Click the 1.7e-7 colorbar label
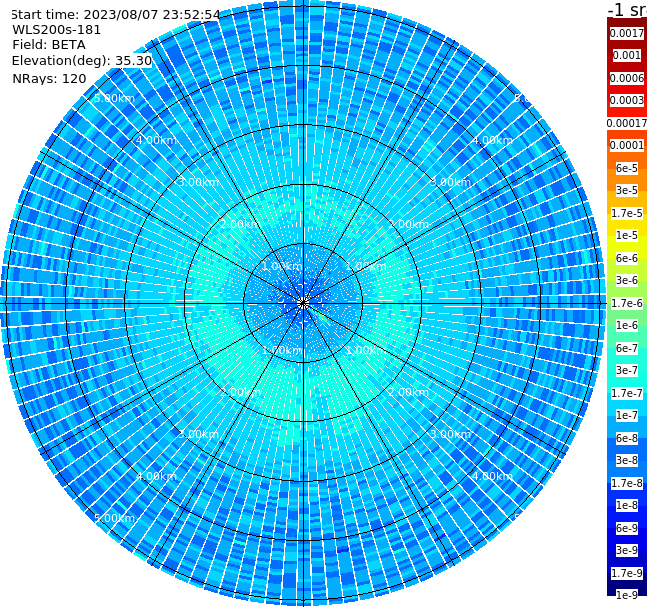This screenshot has height=607, width=647. click(627, 393)
